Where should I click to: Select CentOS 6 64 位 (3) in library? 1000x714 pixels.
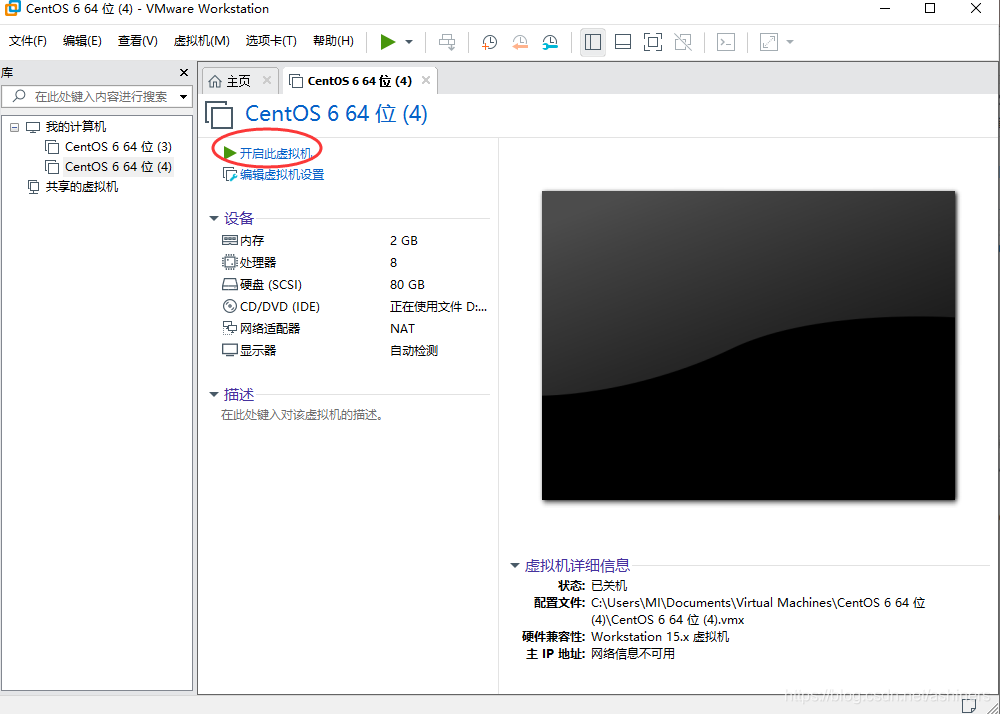[x=118, y=147]
